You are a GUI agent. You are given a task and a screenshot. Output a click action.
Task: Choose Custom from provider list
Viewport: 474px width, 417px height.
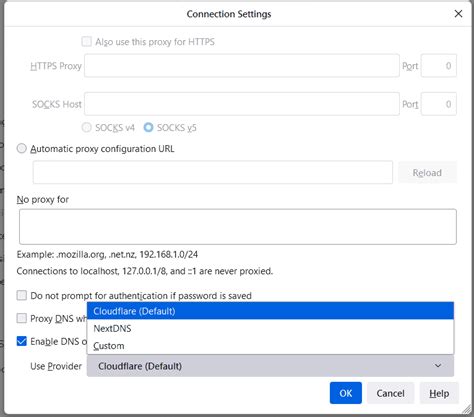270,346
